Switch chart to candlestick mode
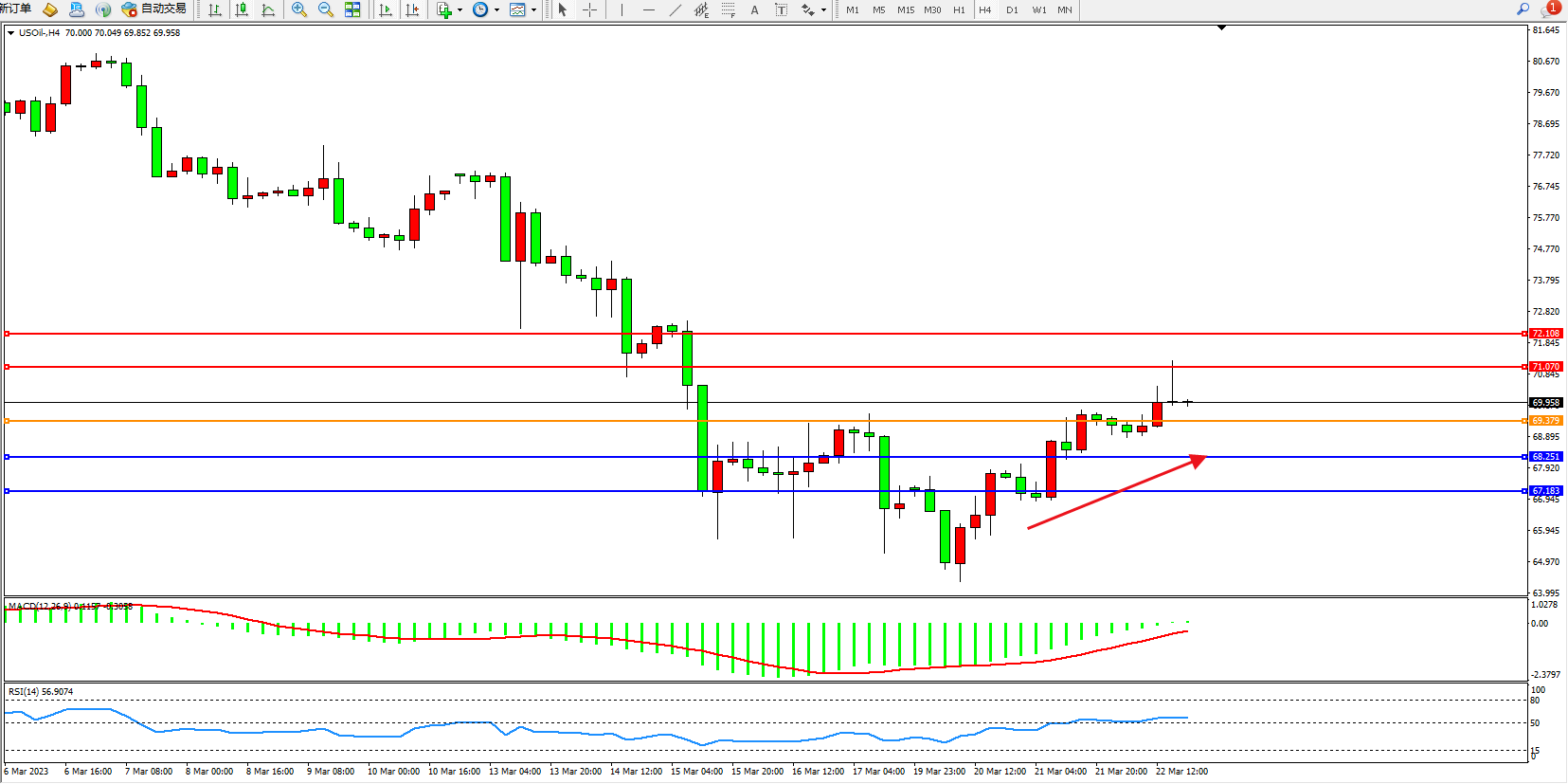This screenshot has height=784, width=1568. click(242, 9)
